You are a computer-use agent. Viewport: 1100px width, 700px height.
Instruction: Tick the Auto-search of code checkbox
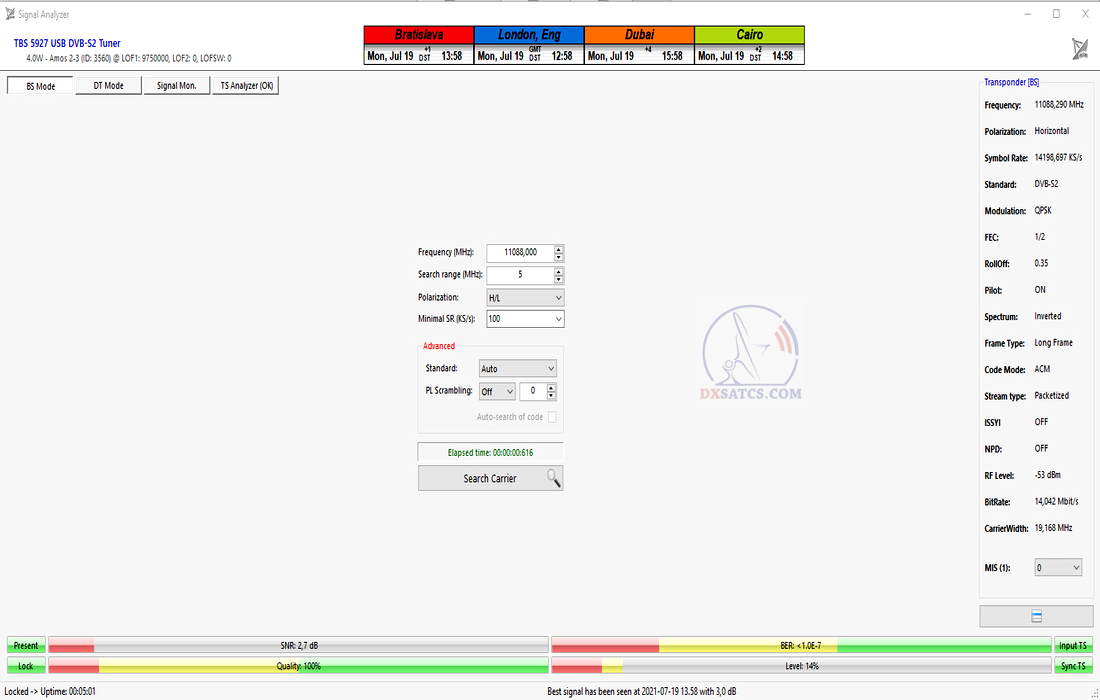point(552,417)
